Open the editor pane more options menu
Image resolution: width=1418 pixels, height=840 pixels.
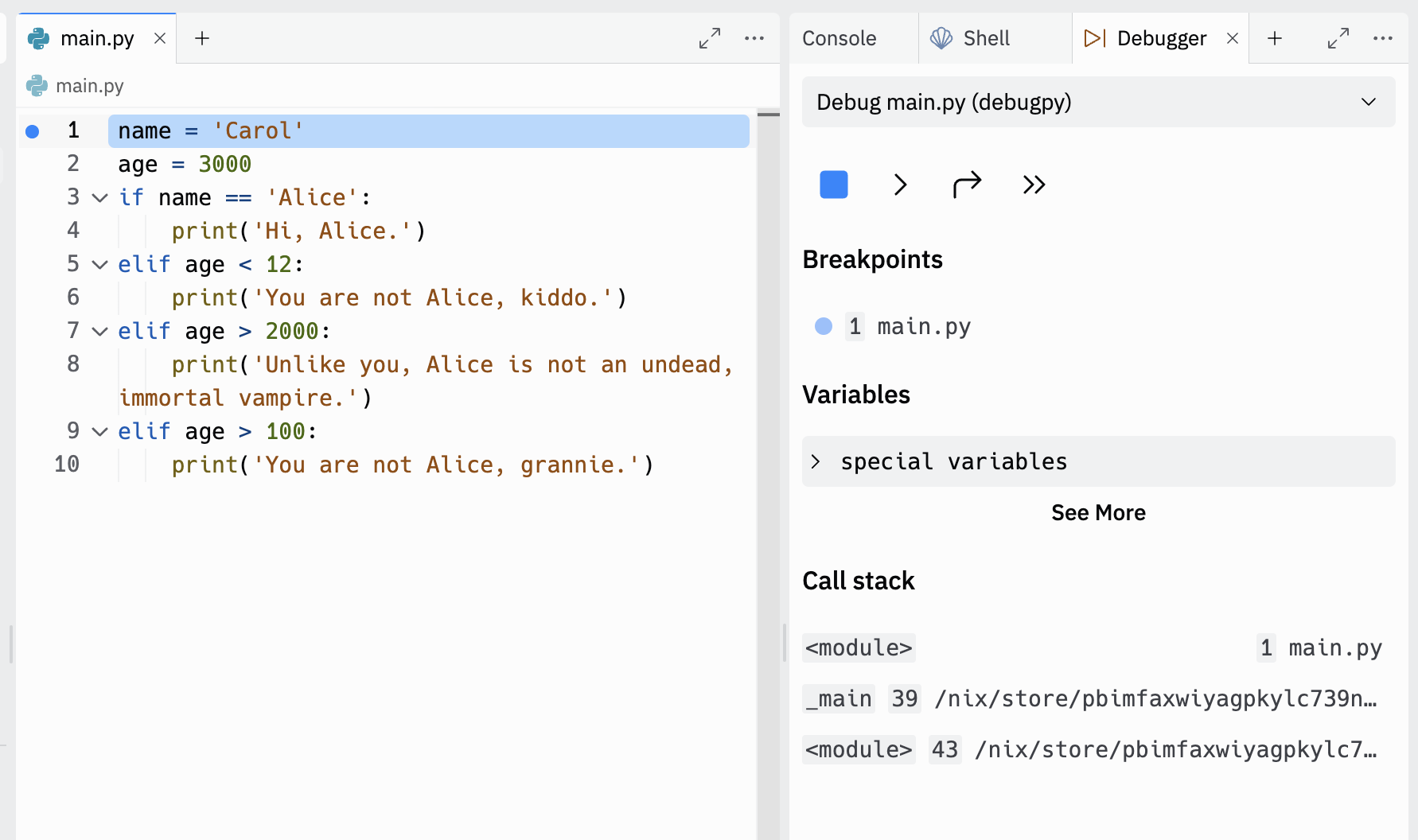pos(754,38)
